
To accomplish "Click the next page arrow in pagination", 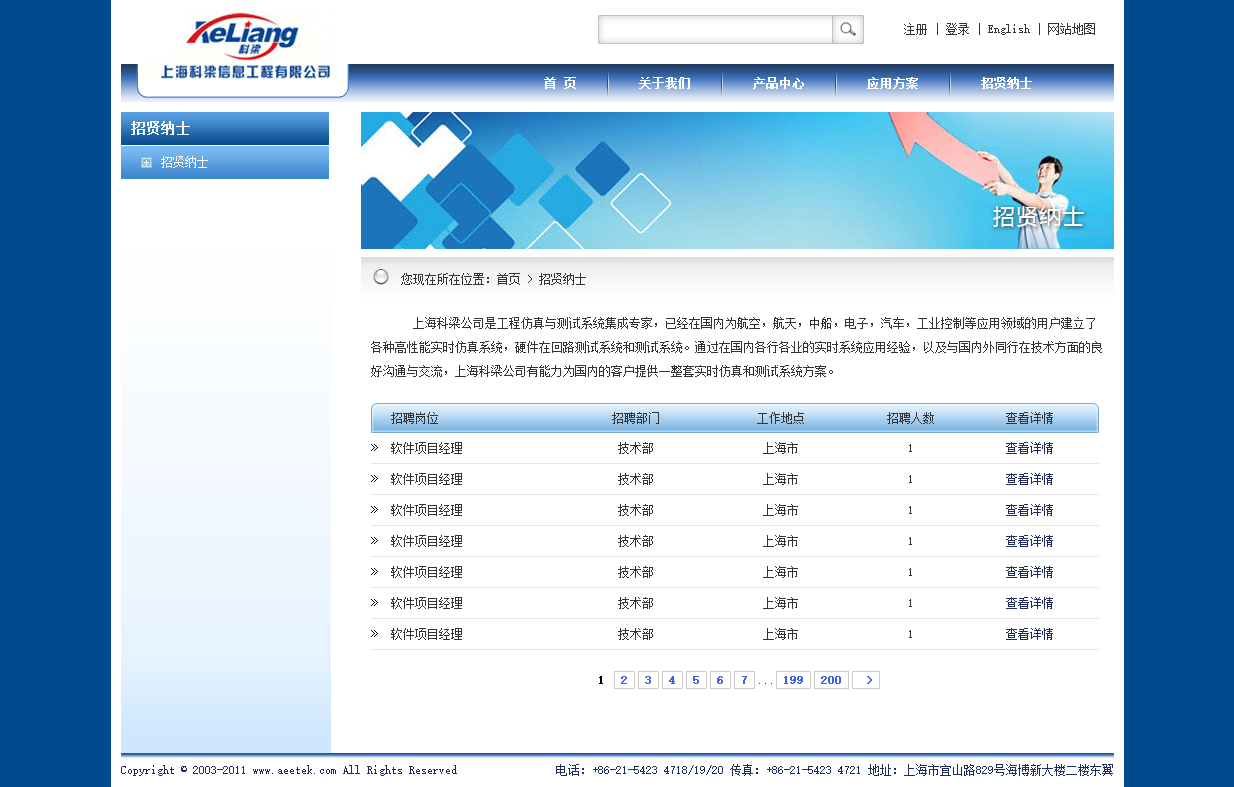I will point(866,680).
